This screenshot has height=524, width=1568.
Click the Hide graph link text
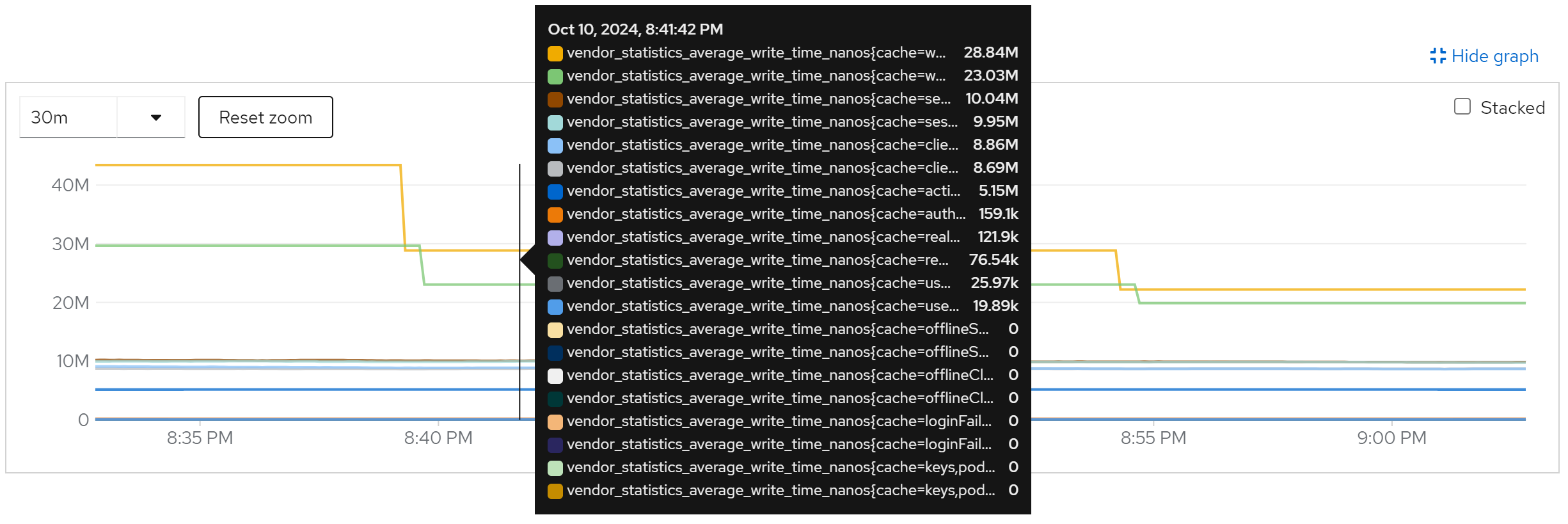pyautogui.click(x=1494, y=56)
